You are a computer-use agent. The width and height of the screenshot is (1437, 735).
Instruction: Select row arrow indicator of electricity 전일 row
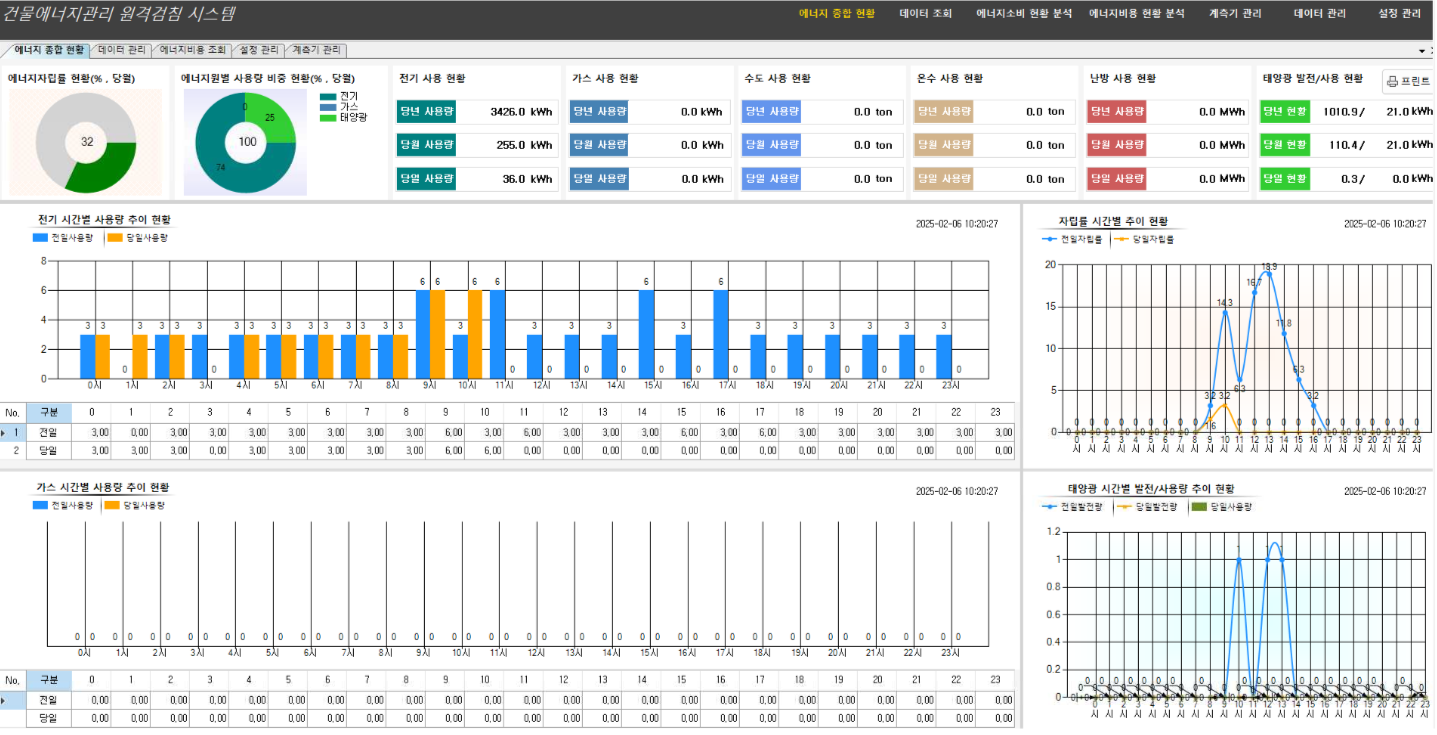coord(5,432)
